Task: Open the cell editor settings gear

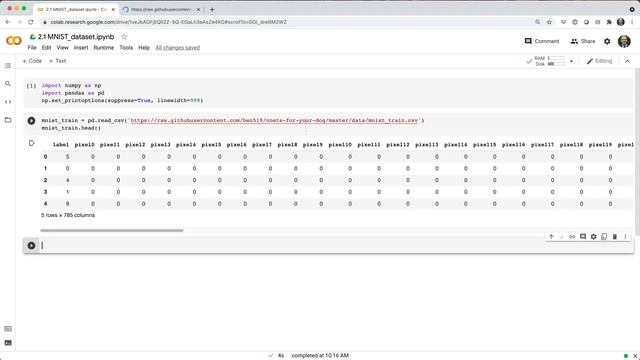Action: click(593, 237)
